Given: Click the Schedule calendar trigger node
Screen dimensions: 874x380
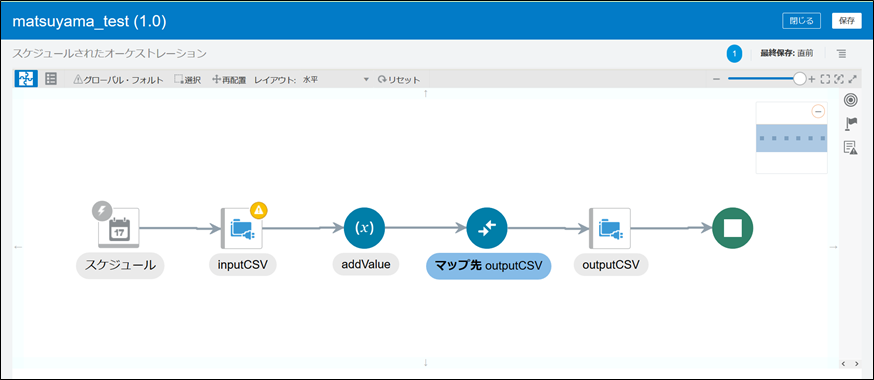Looking at the screenshot, I should coord(119,227).
